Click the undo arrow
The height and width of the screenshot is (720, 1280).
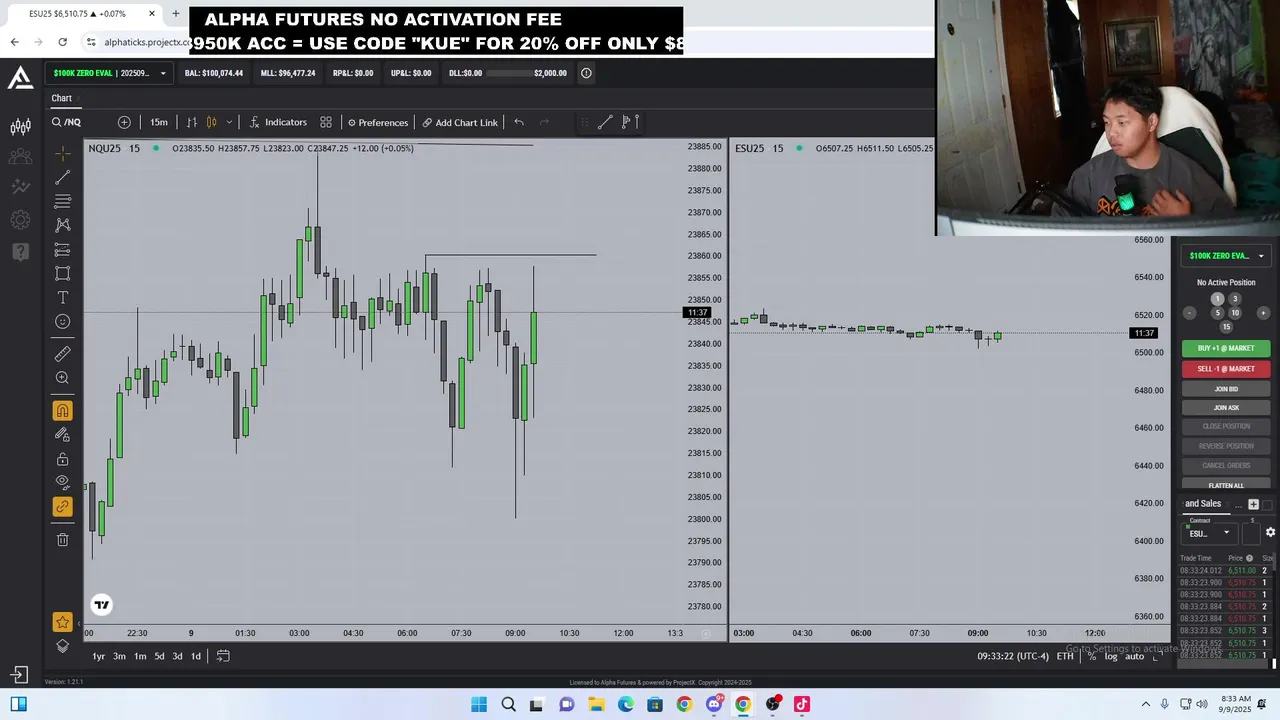click(519, 122)
